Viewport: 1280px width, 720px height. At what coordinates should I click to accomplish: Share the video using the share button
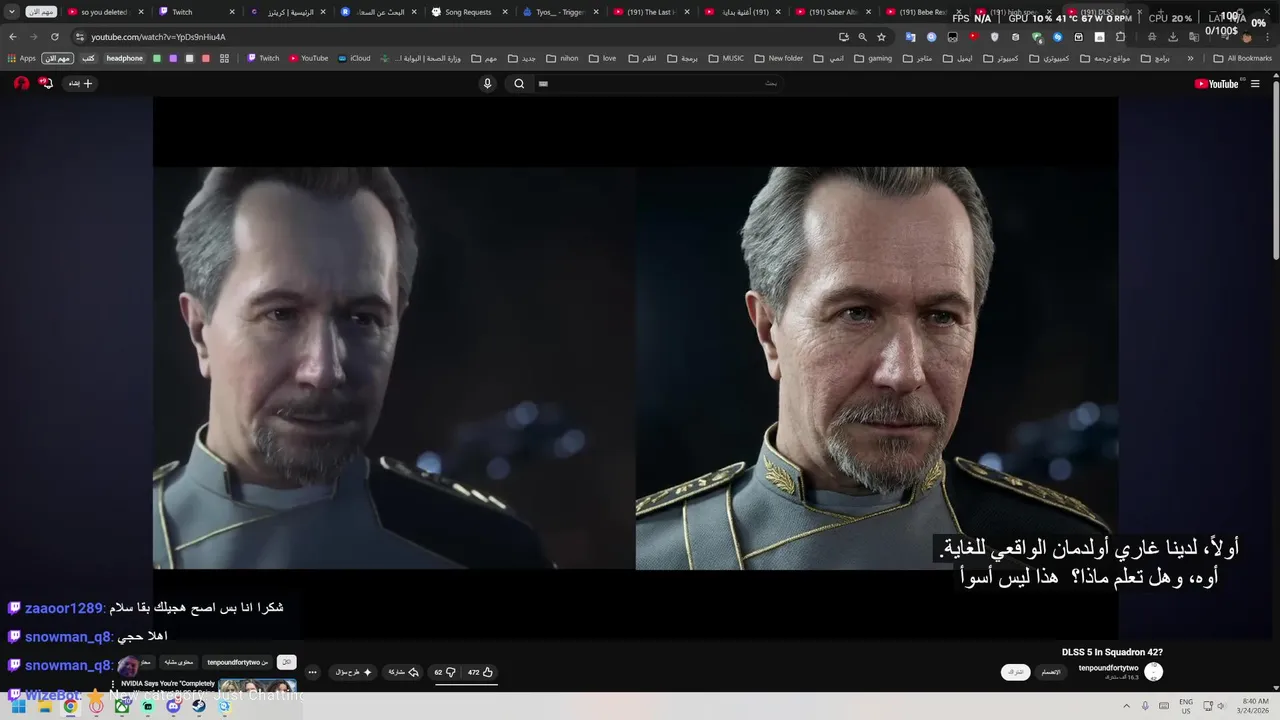coord(403,672)
